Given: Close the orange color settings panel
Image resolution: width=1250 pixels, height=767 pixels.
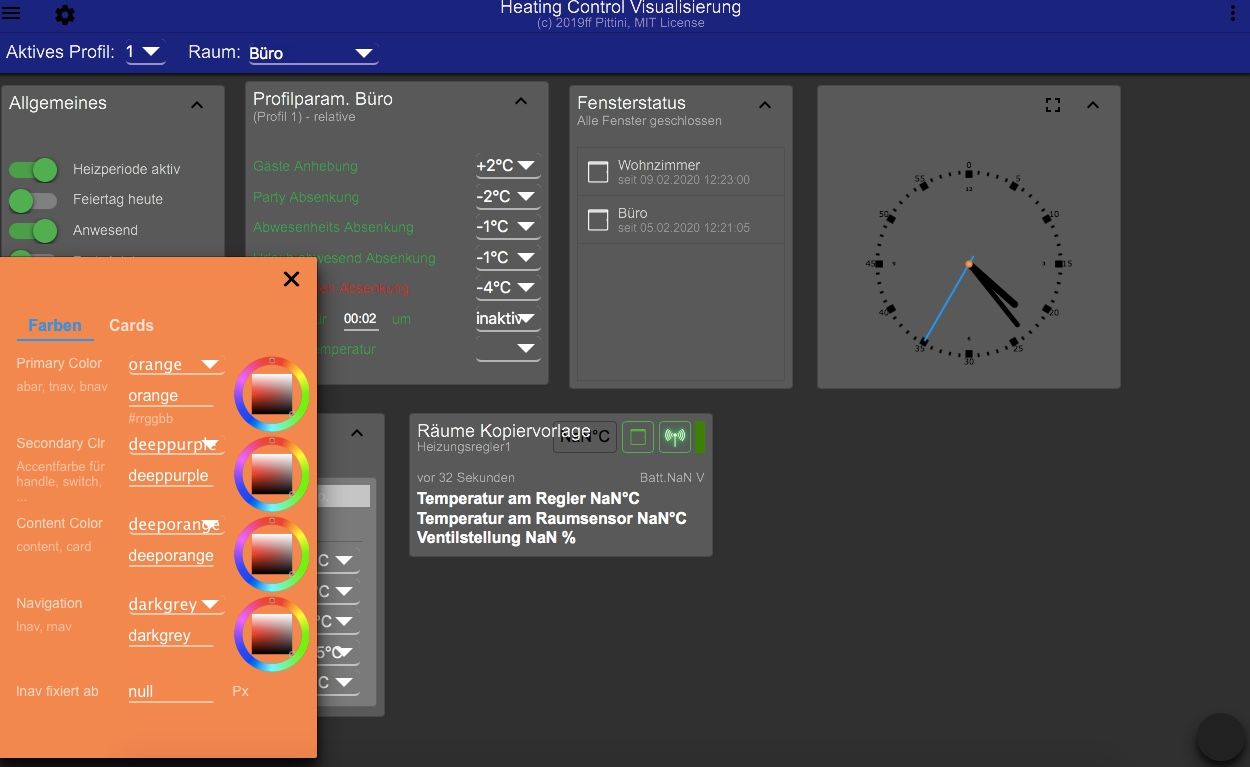Looking at the screenshot, I should pyautogui.click(x=291, y=279).
